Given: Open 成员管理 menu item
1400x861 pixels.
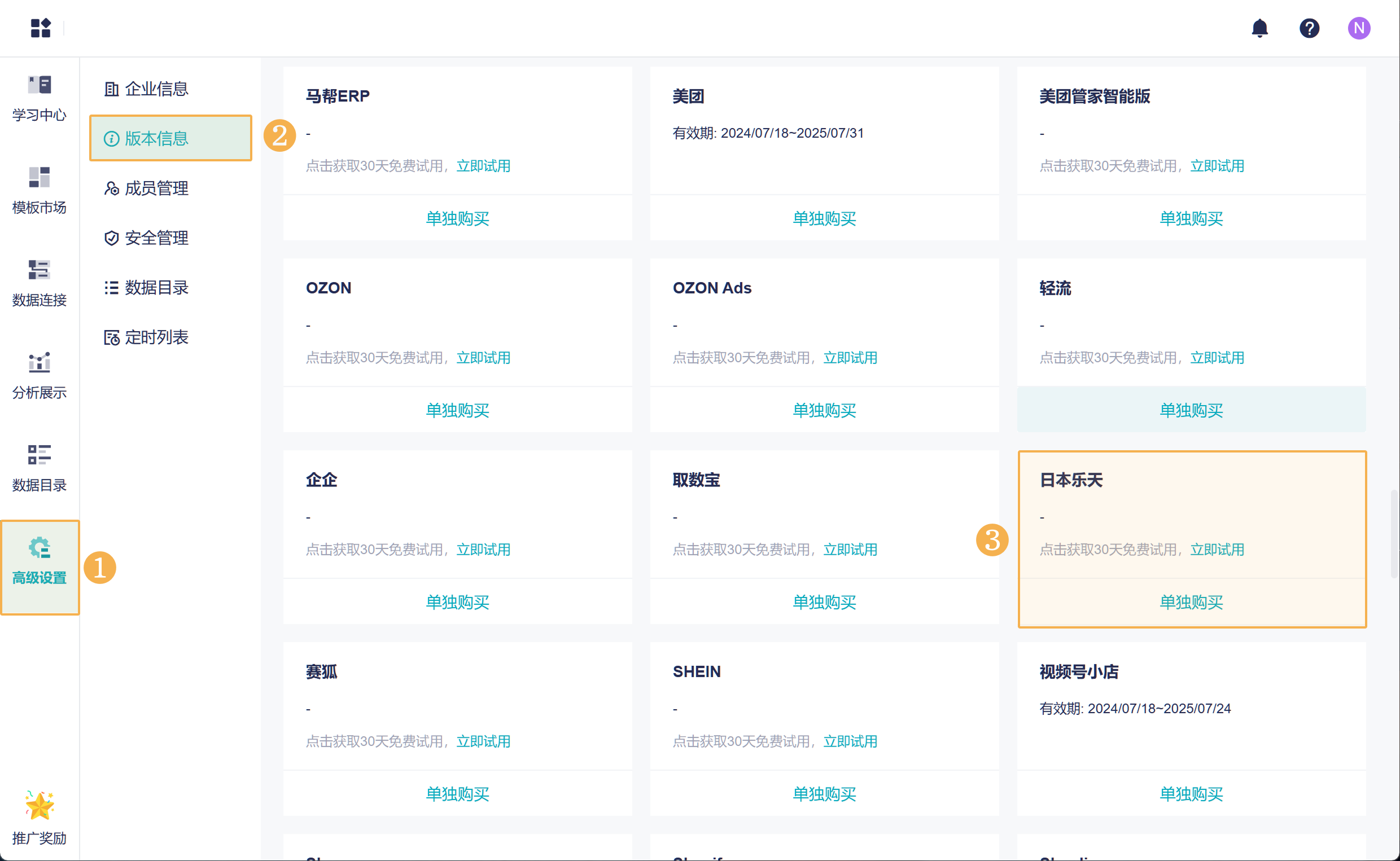Looking at the screenshot, I should [x=156, y=188].
